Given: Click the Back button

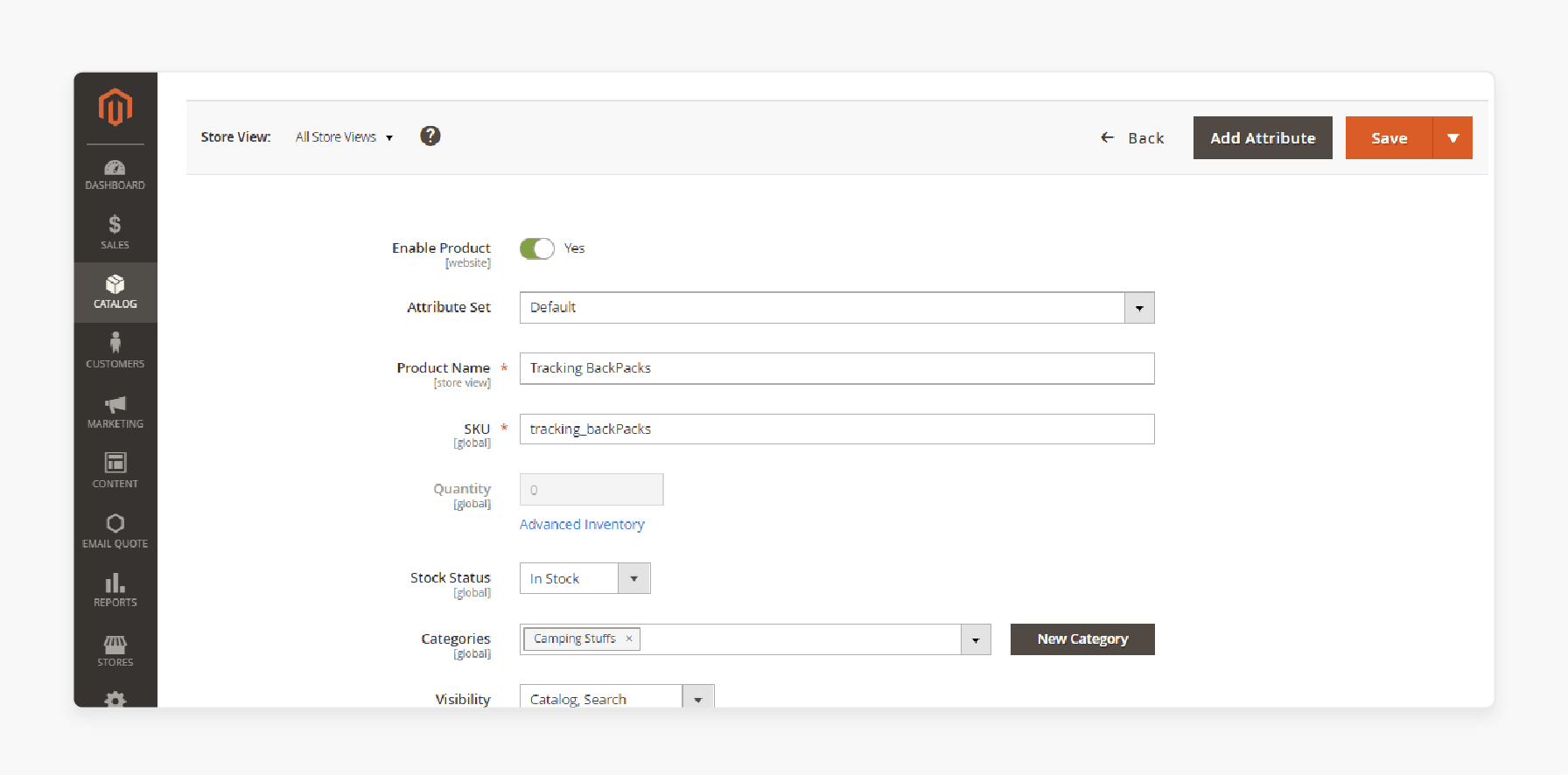Looking at the screenshot, I should [1132, 138].
